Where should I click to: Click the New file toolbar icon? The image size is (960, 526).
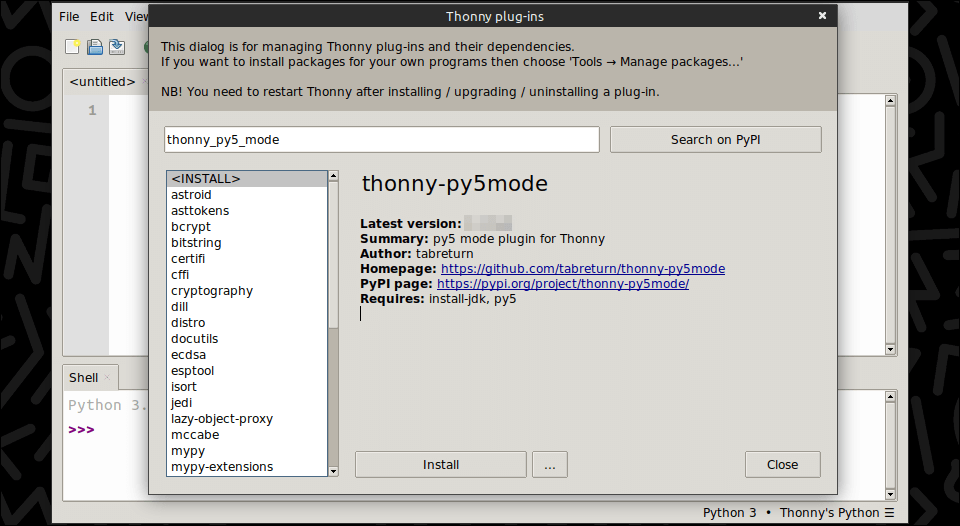click(x=73, y=47)
